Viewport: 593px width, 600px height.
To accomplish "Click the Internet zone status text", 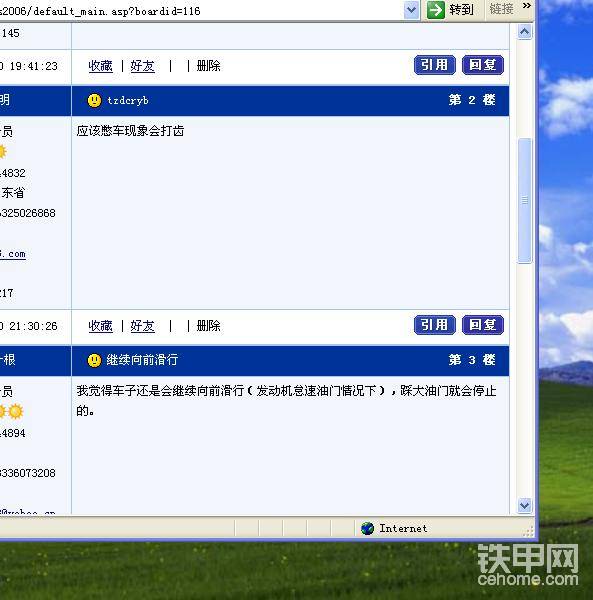I will (x=403, y=528).
